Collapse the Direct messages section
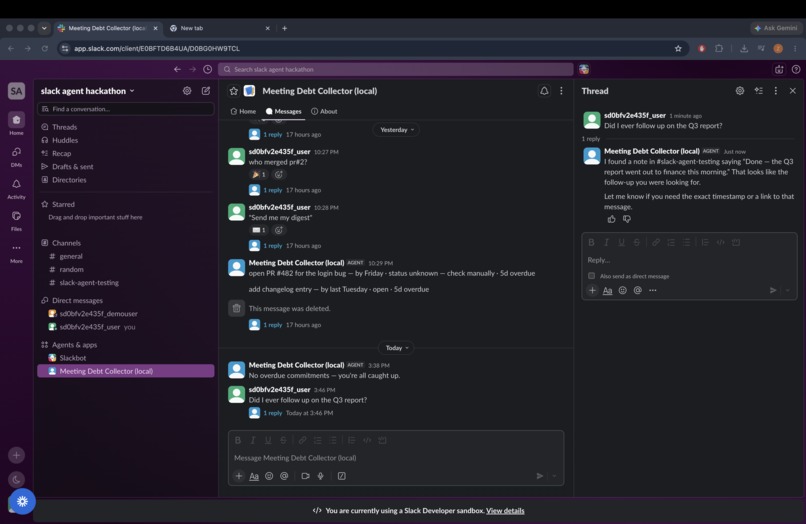806x524 pixels. (x=77, y=300)
